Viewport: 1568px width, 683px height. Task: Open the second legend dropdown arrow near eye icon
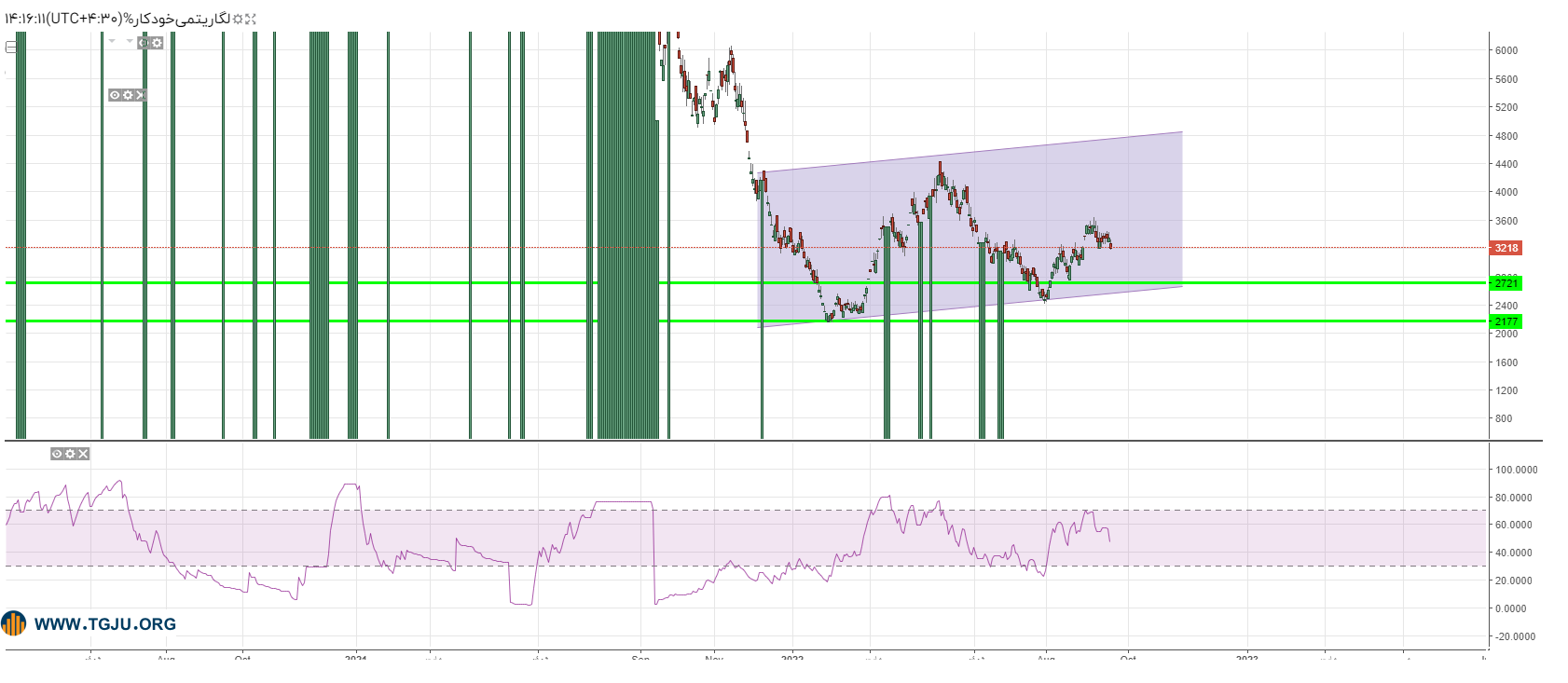[x=130, y=41]
